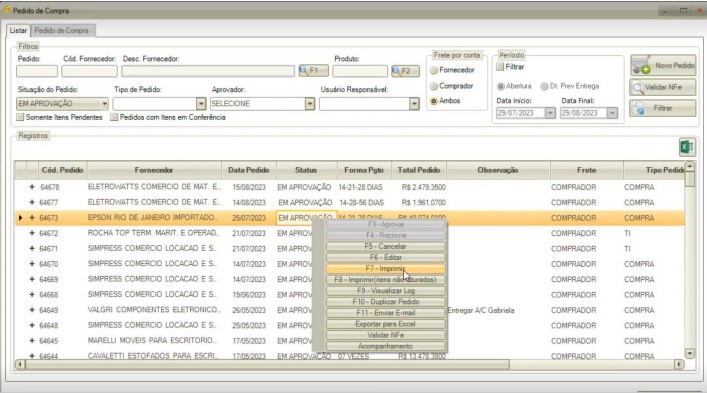Switch to the Pedido de Compra tab

click(x=62, y=31)
